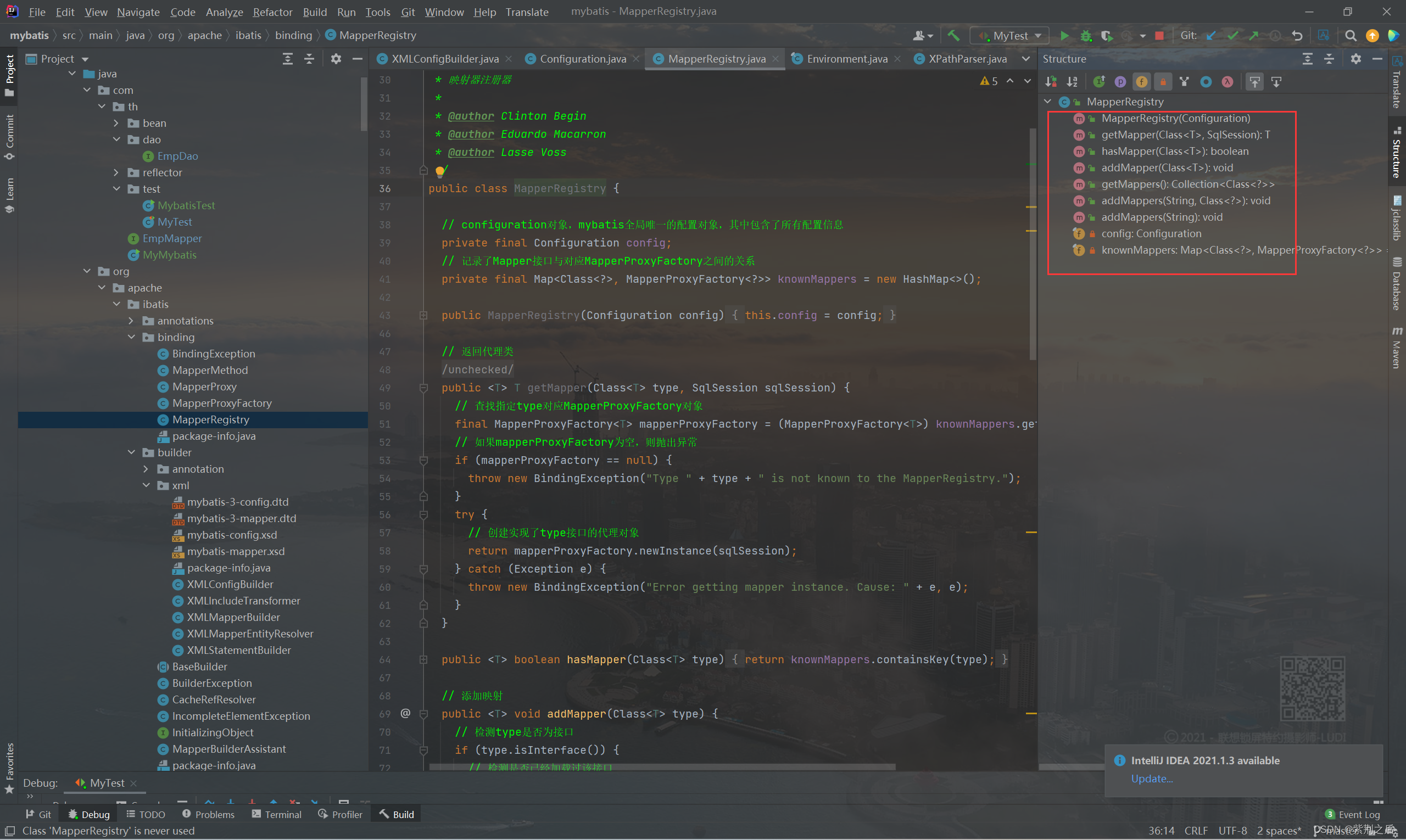Viewport: 1406px width, 840px height.
Task: Run MyTest with the green play button
Action: (x=1064, y=35)
